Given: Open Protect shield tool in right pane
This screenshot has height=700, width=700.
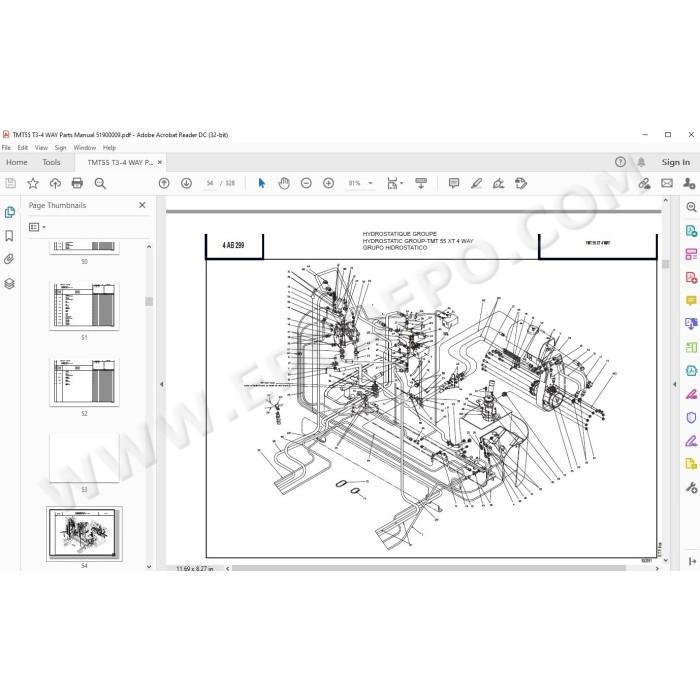Looking at the screenshot, I should coord(691,417).
